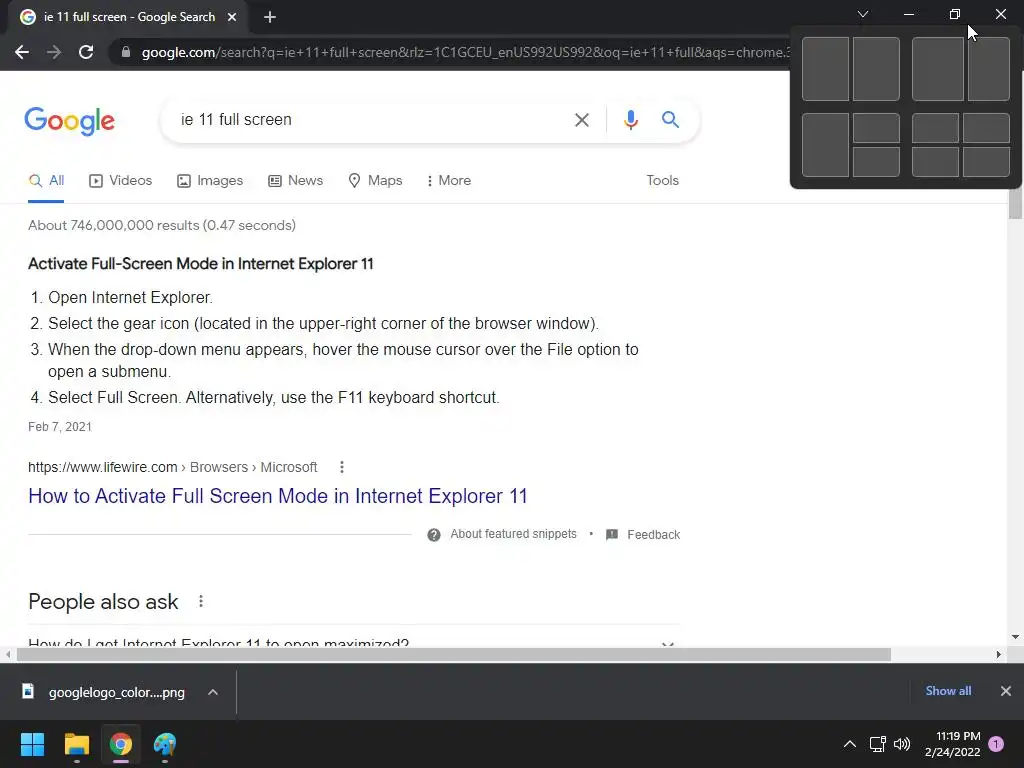The height and width of the screenshot is (768, 1024).
Task: Switch to Videos results tab
Action: [x=120, y=181]
